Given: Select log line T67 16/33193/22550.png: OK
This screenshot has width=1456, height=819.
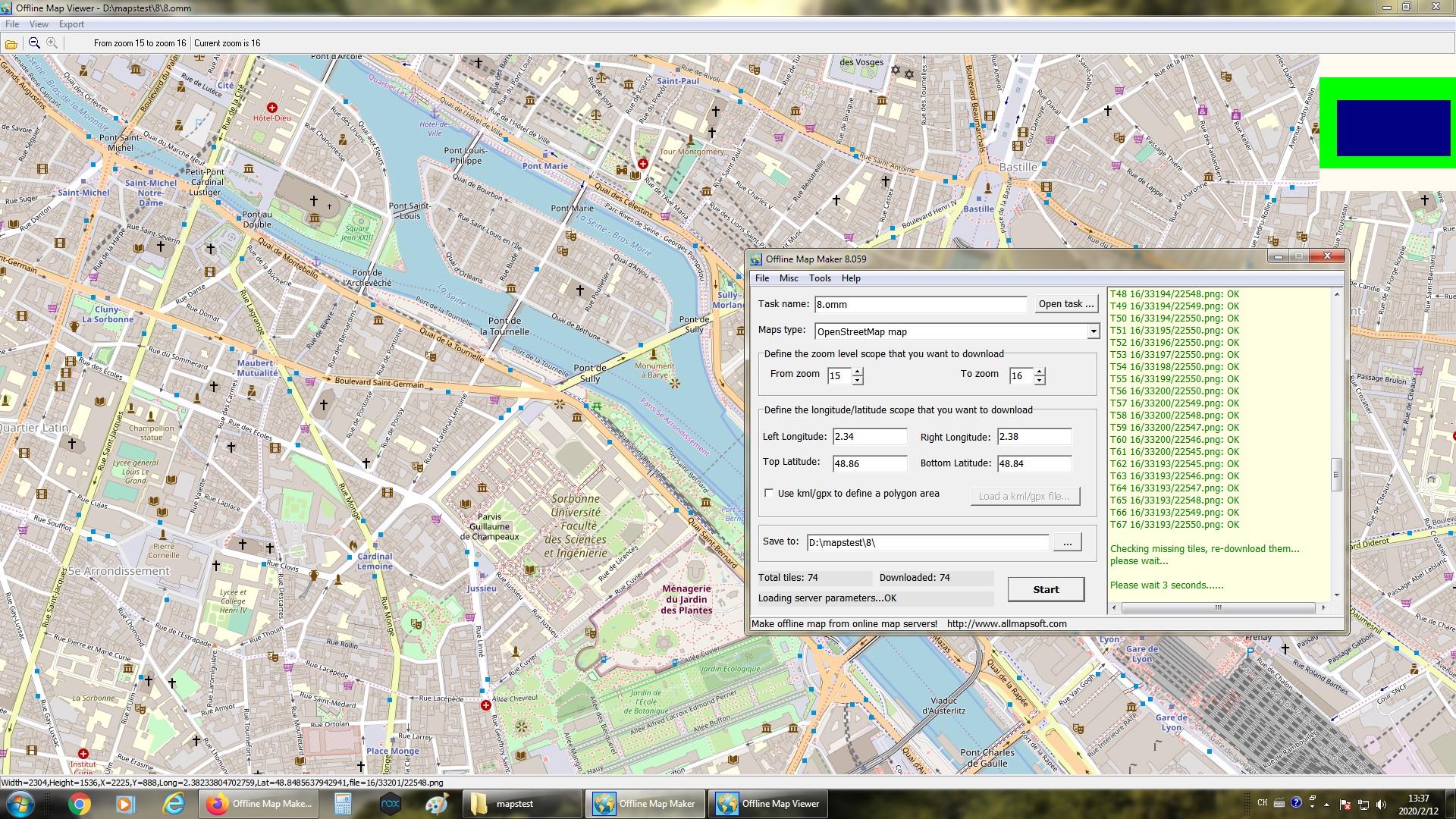Looking at the screenshot, I should [x=1175, y=524].
